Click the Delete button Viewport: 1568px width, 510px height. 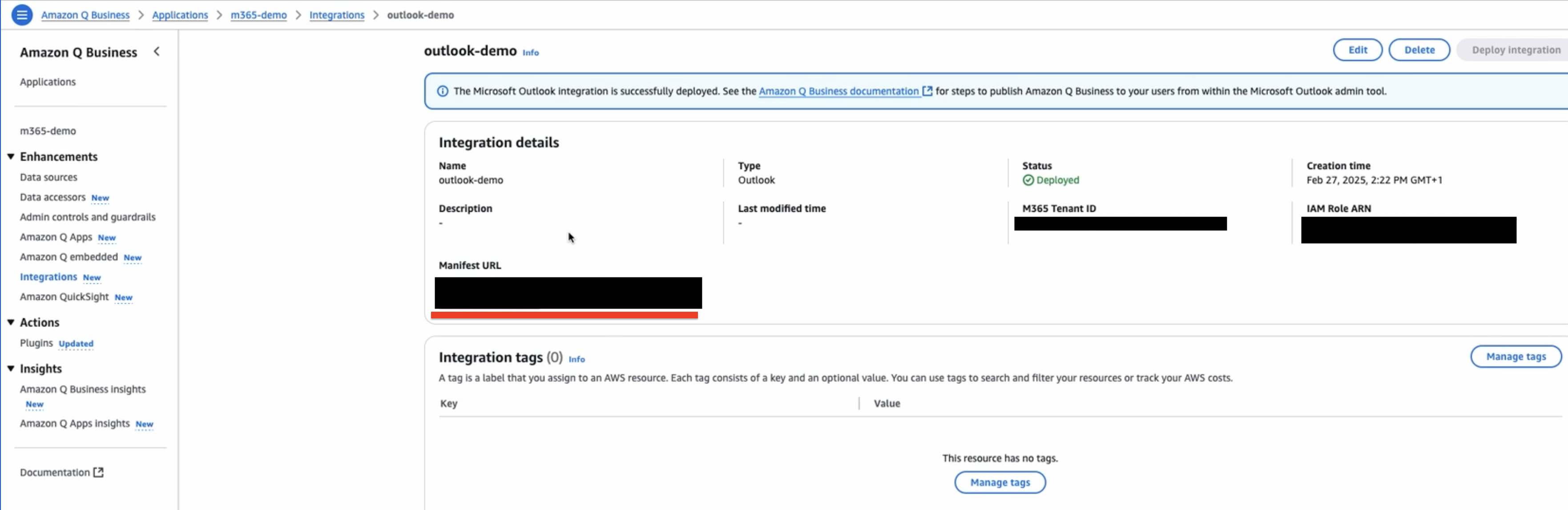(x=1419, y=50)
